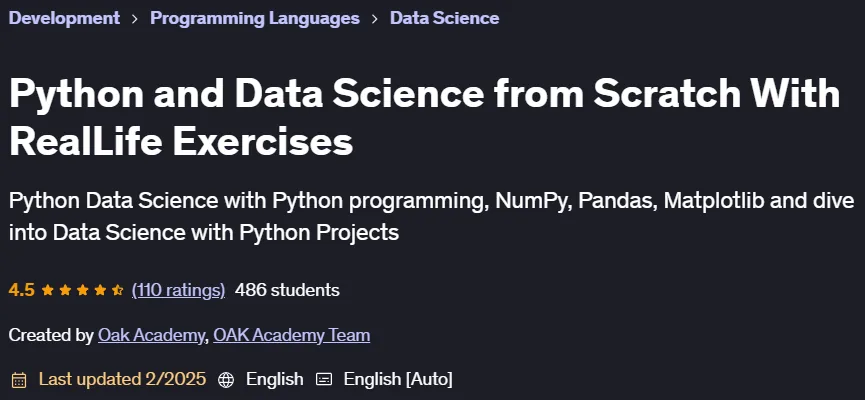Image resolution: width=865 pixels, height=400 pixels.
Task: Open Oak Academy instructor profile link
Action: (151, 335)
